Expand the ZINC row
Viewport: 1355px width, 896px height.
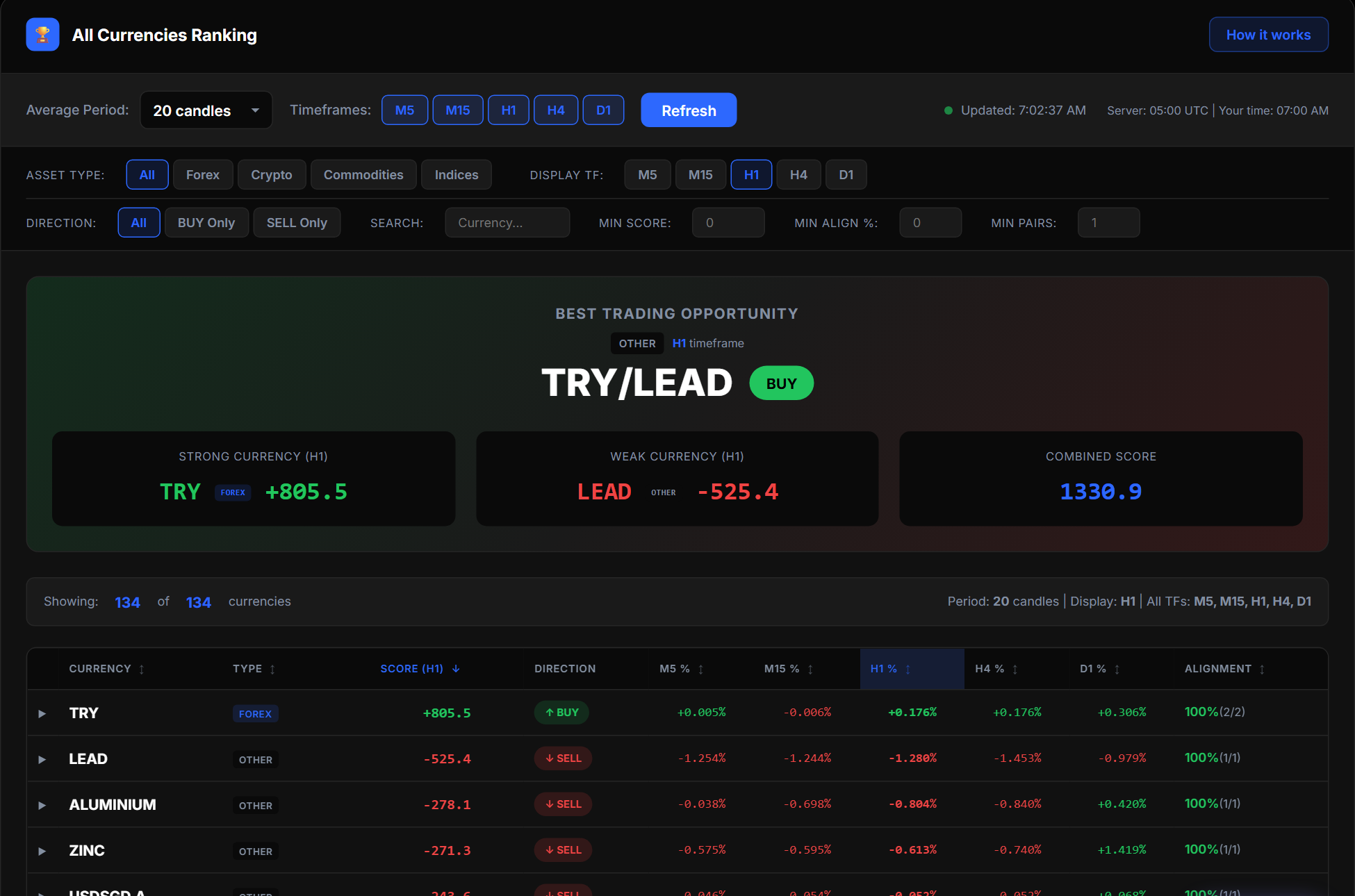point(42,851)
